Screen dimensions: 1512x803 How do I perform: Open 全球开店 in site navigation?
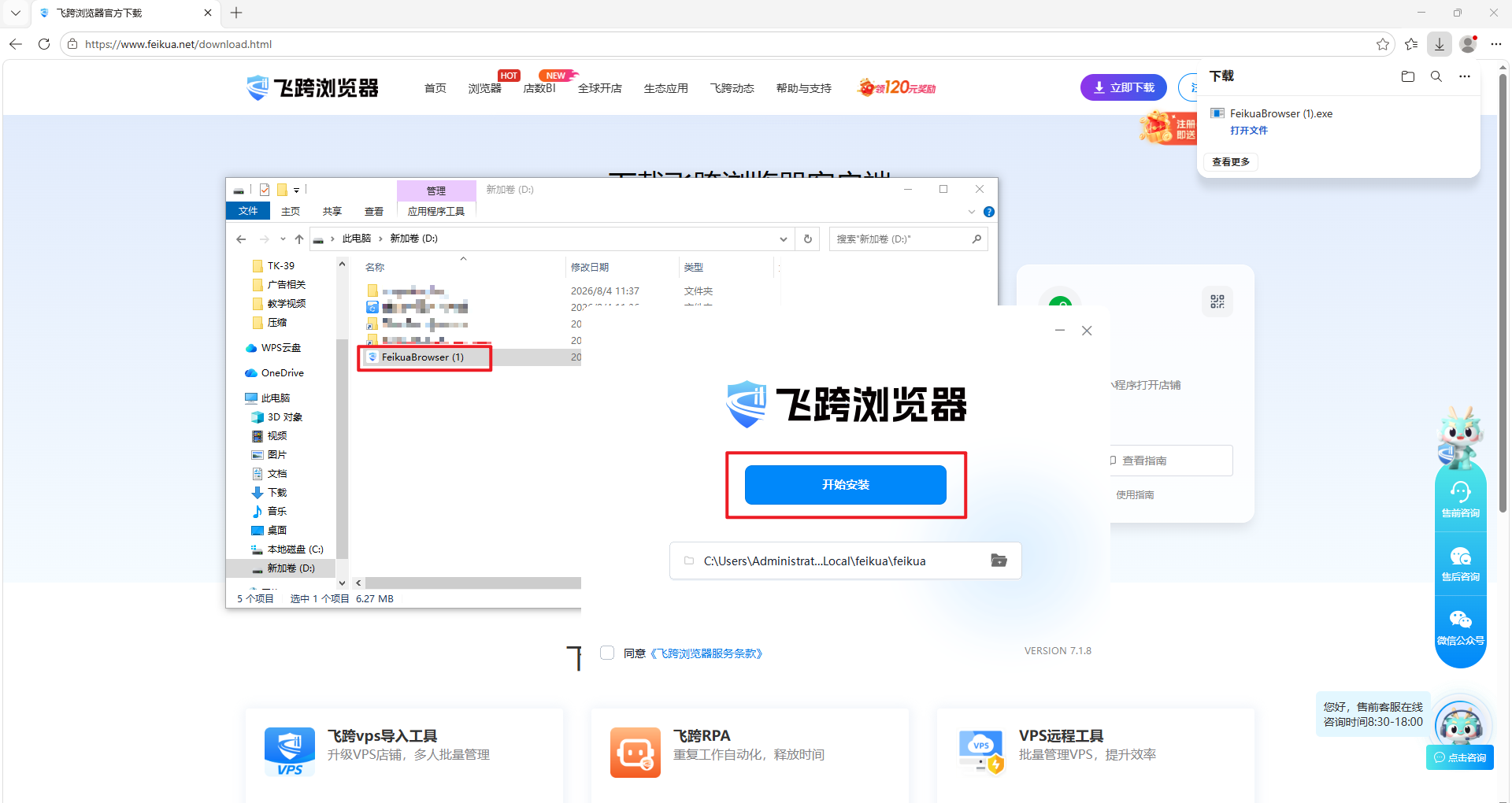pyautogui.click(x=600, y=88)
